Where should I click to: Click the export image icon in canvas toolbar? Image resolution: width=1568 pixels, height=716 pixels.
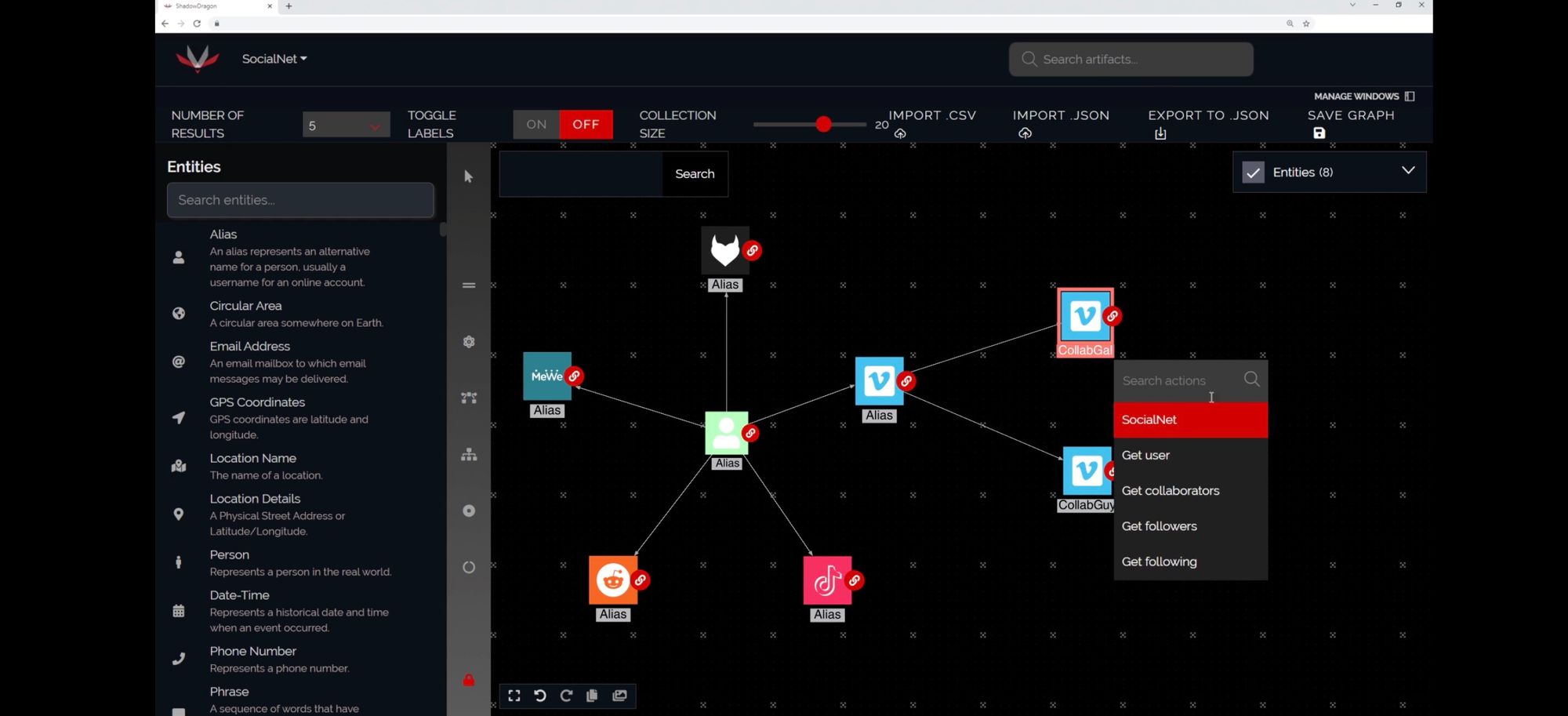point(619,696)
